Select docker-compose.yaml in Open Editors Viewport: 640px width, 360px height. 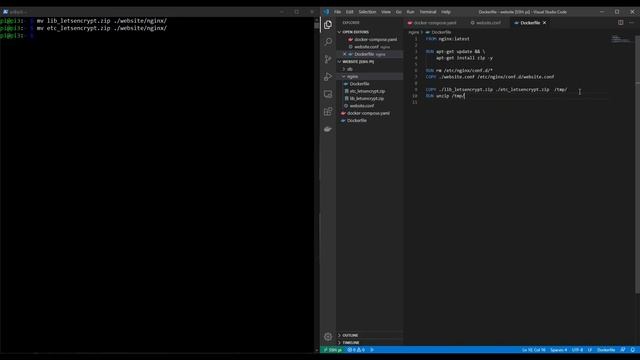tap(375, 40)
